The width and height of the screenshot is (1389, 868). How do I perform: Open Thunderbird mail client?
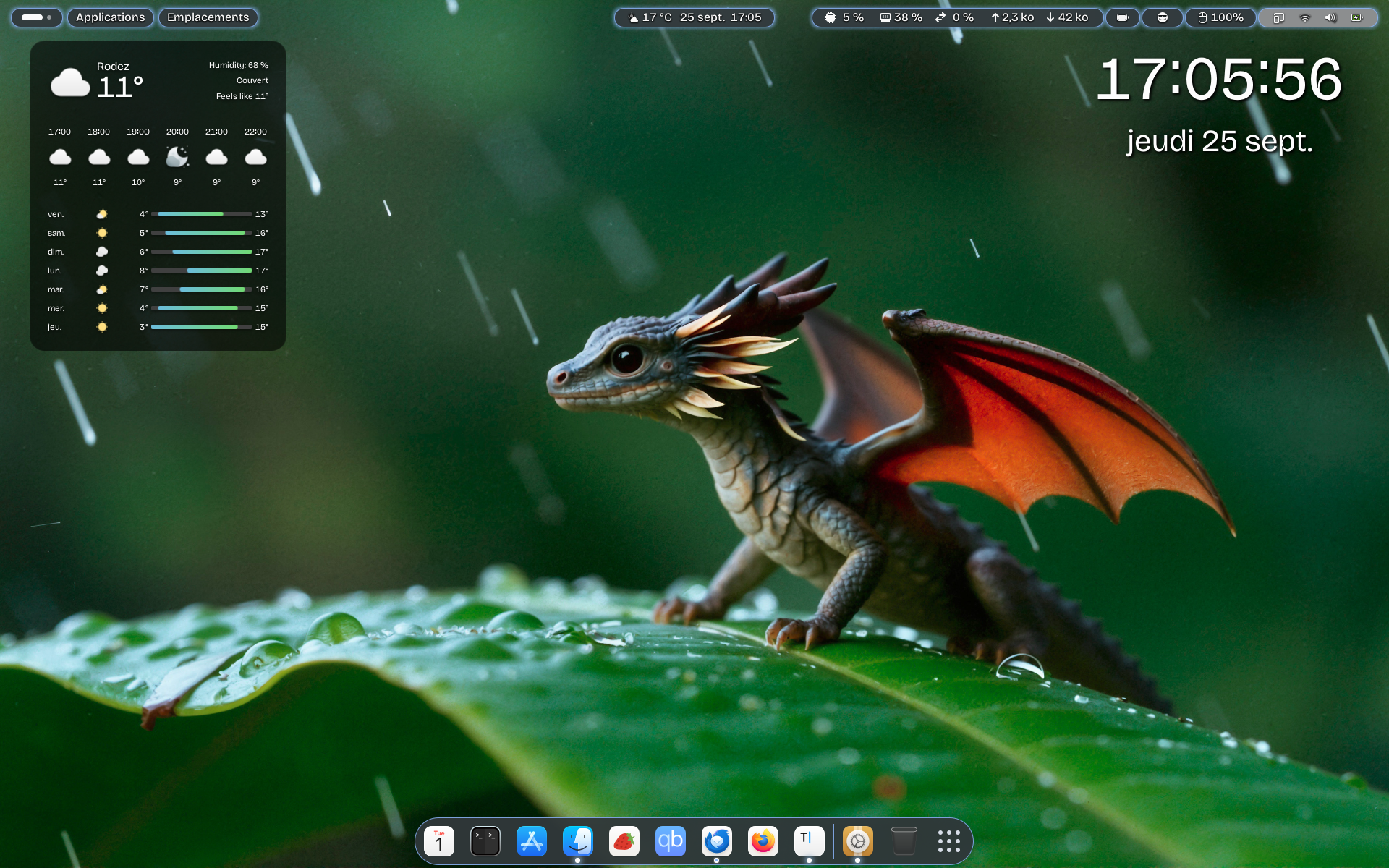click(x=716, y=841)
